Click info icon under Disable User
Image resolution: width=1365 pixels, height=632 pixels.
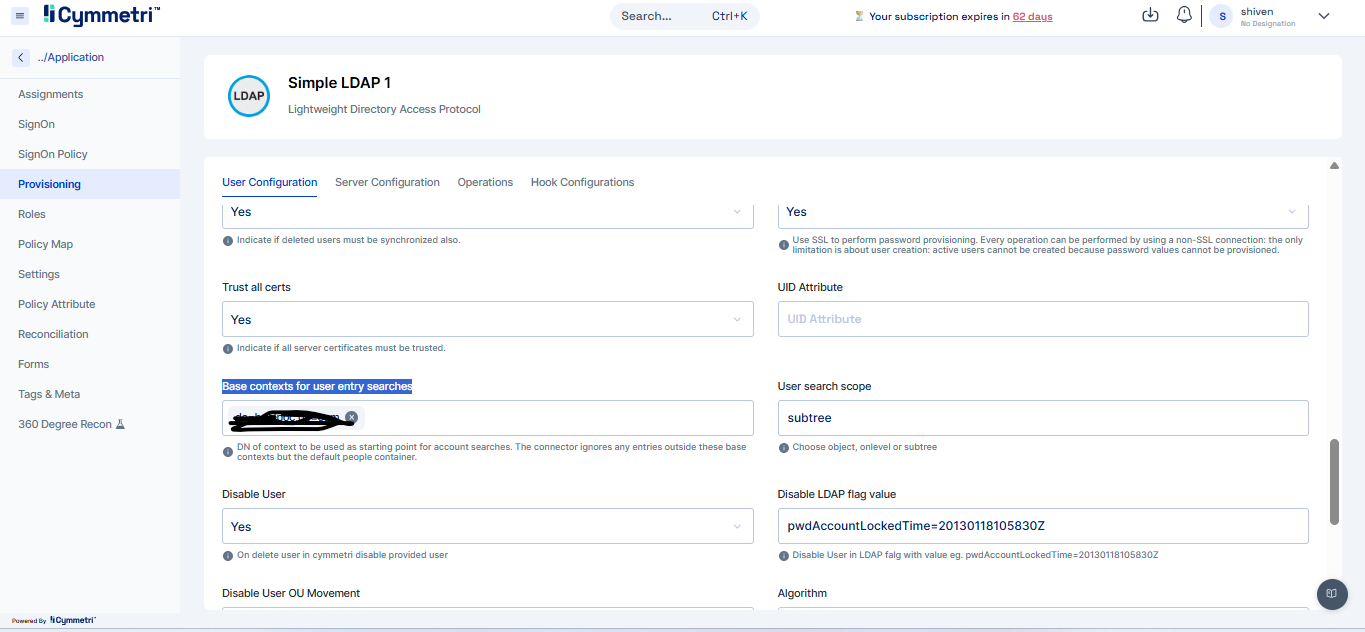(228, 555)
